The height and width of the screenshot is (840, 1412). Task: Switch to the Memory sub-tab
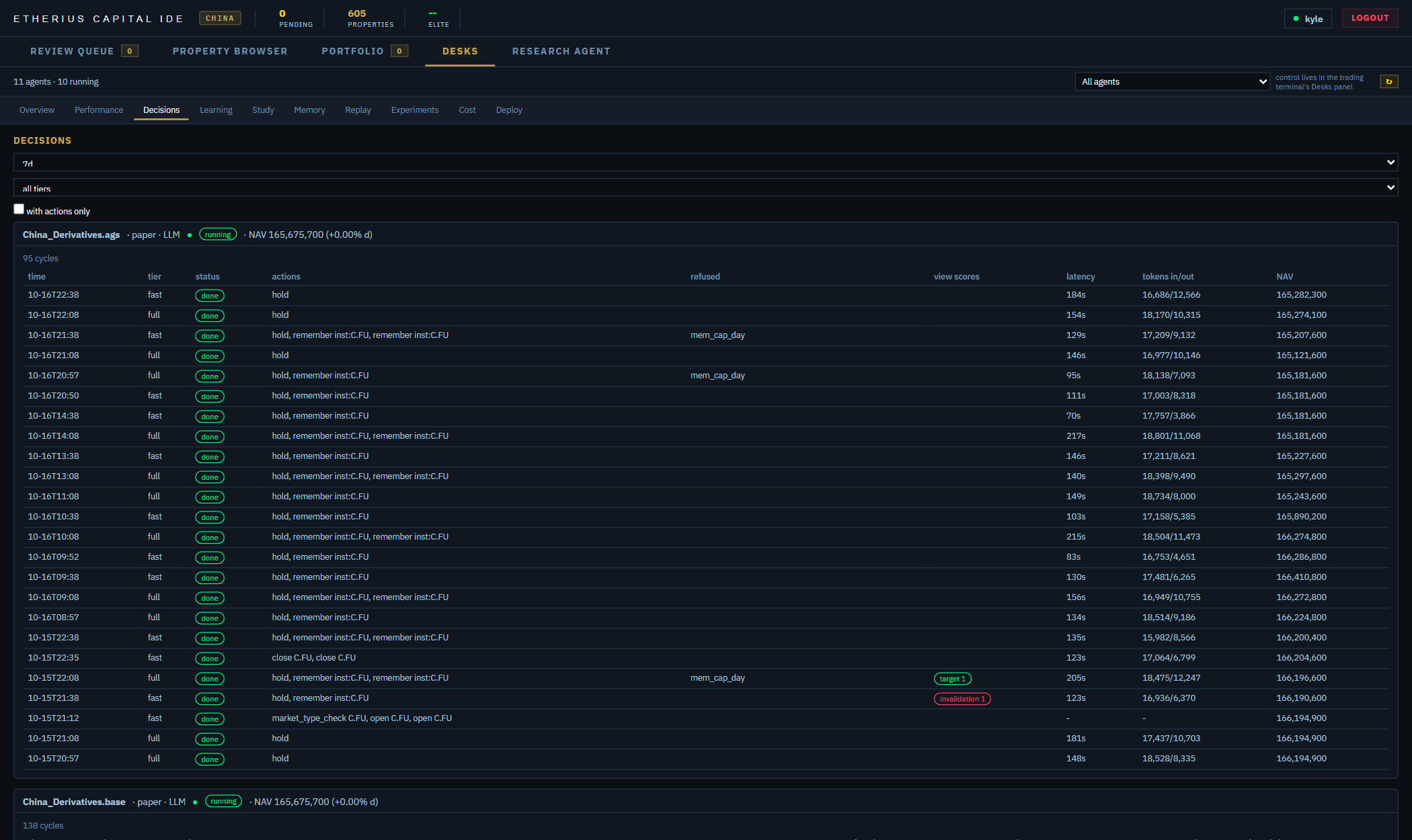pos(309,110)
